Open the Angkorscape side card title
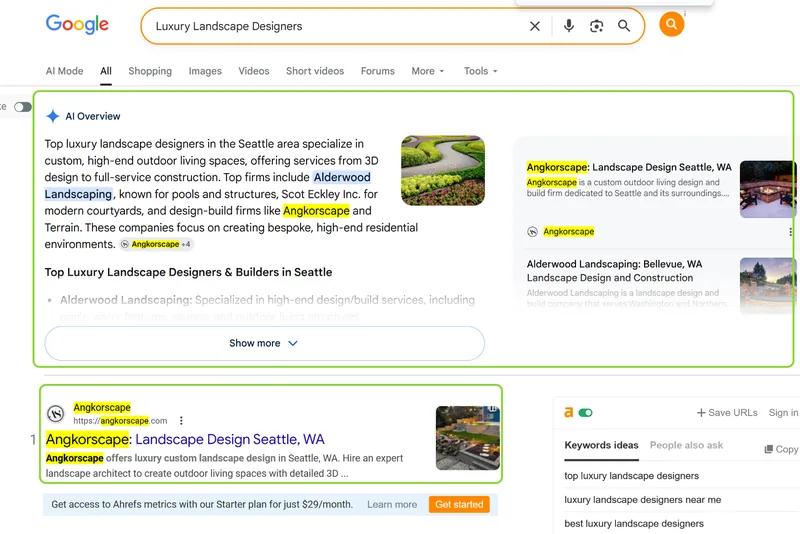The width and height of the screenshot is (800, 534). click(x=629, y=167)
